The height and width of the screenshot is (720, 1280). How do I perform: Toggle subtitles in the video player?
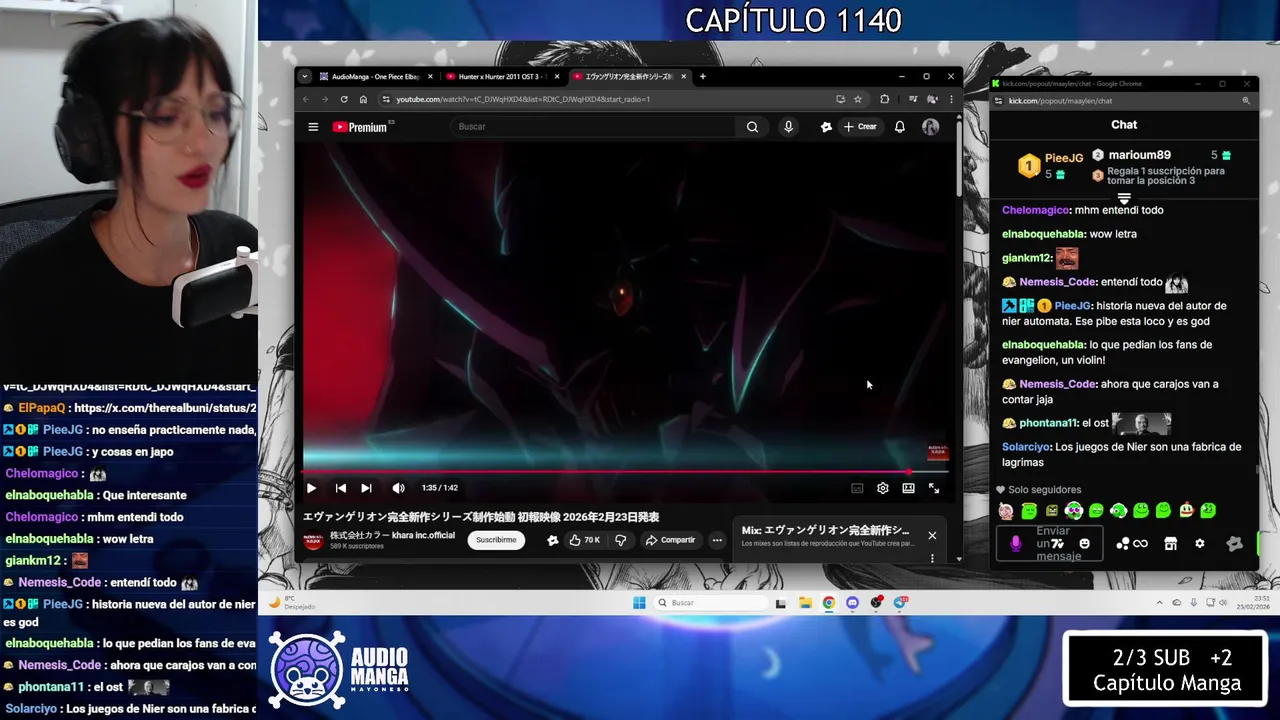pos(857,488)
